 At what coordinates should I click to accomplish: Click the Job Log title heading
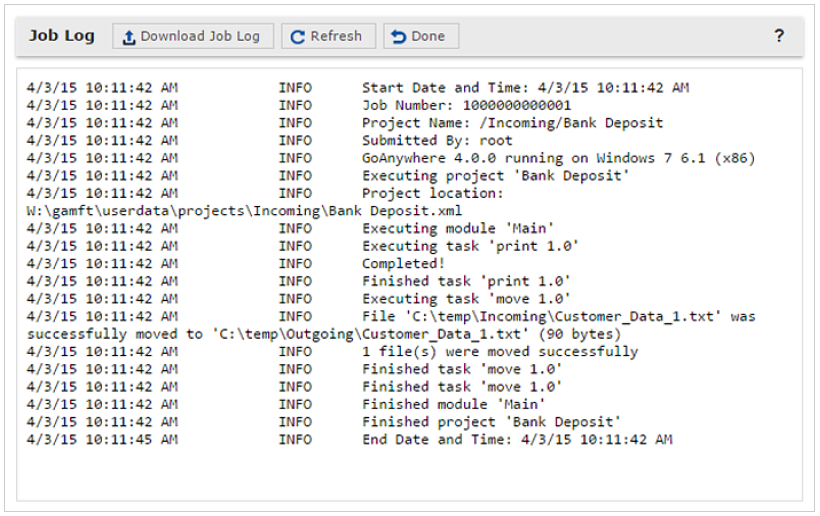pos(62,36)
